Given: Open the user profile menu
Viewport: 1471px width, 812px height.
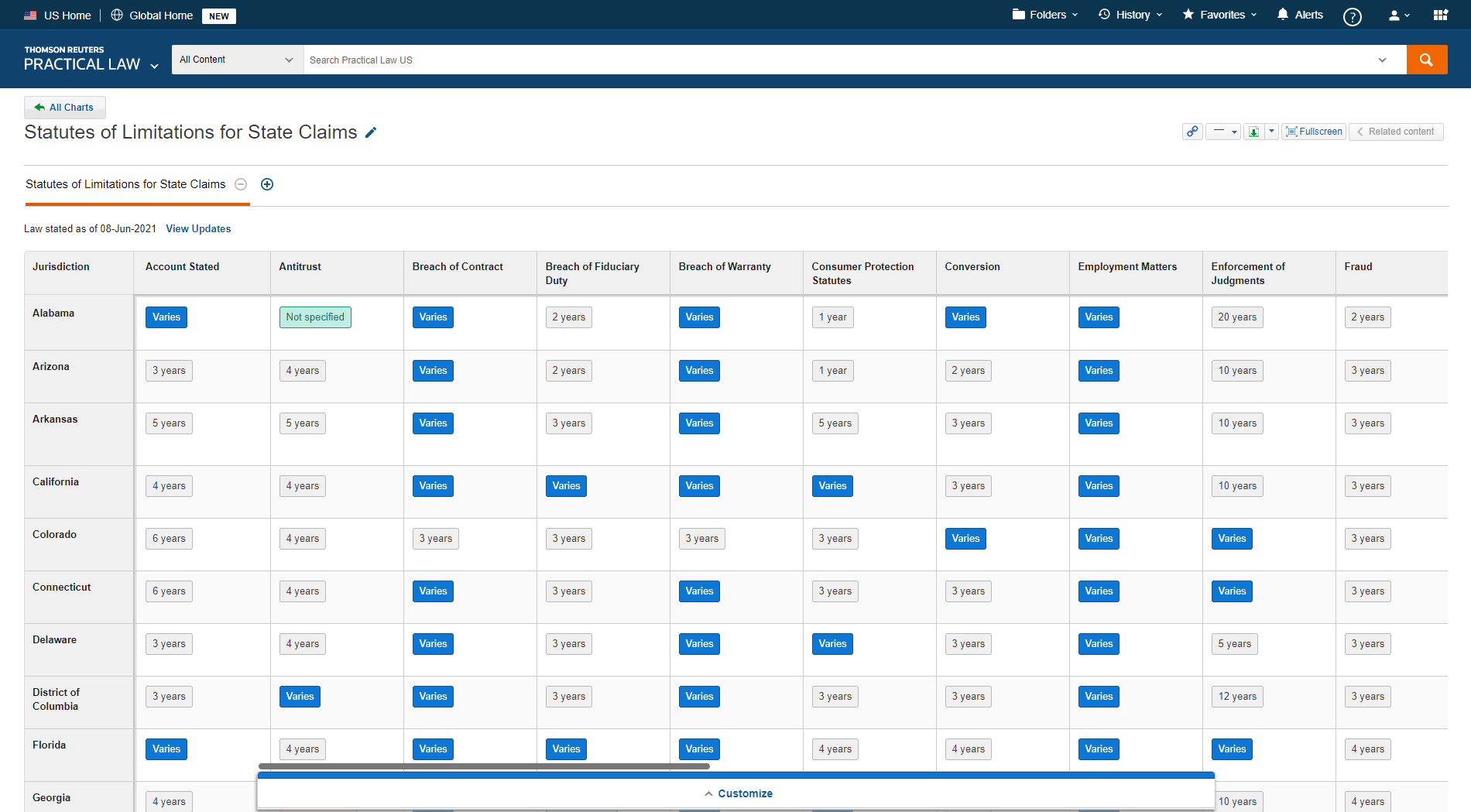Looking at the screenshot, I should [1398, 15].
